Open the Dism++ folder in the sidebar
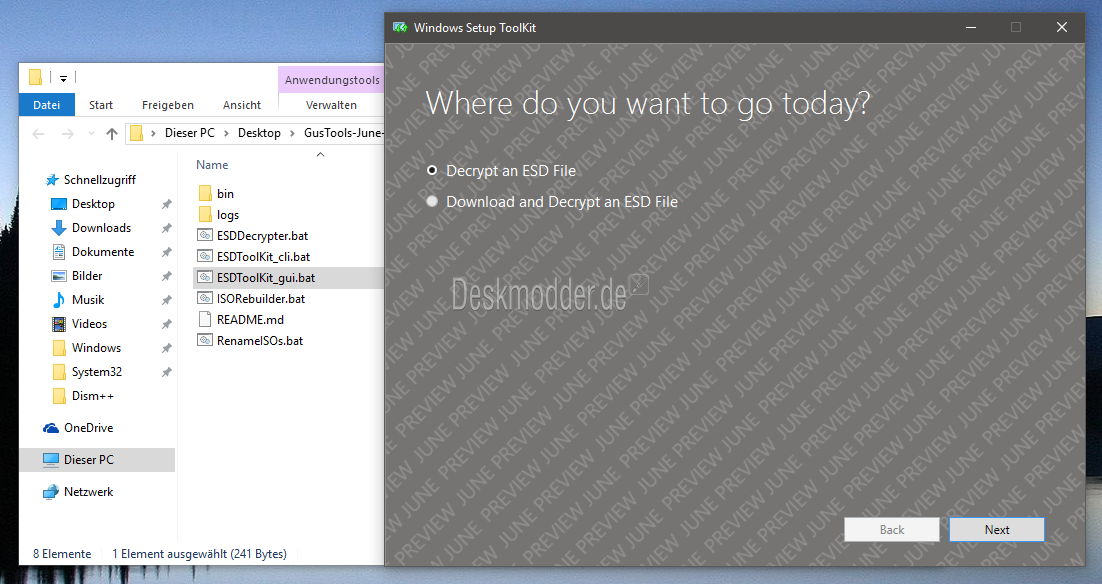Image resolution: width=1102 pixels, height=584 pixels. click(93, 396)
